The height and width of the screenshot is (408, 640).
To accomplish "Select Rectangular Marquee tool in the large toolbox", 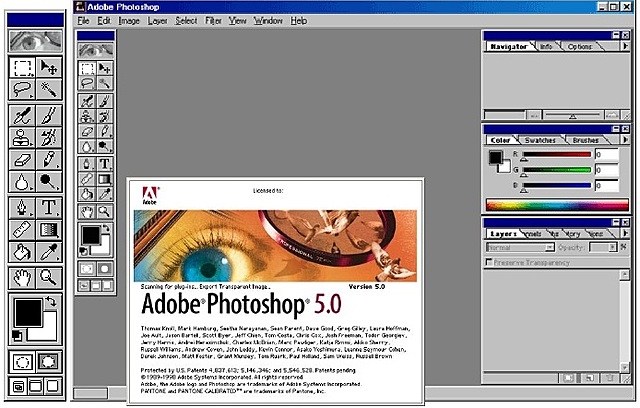I will [22, 68].
